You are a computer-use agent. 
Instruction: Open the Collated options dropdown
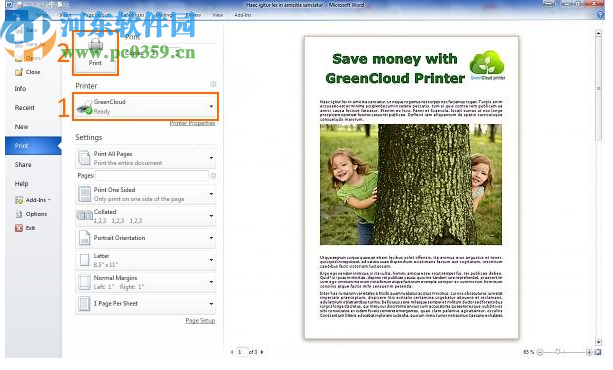145,216
